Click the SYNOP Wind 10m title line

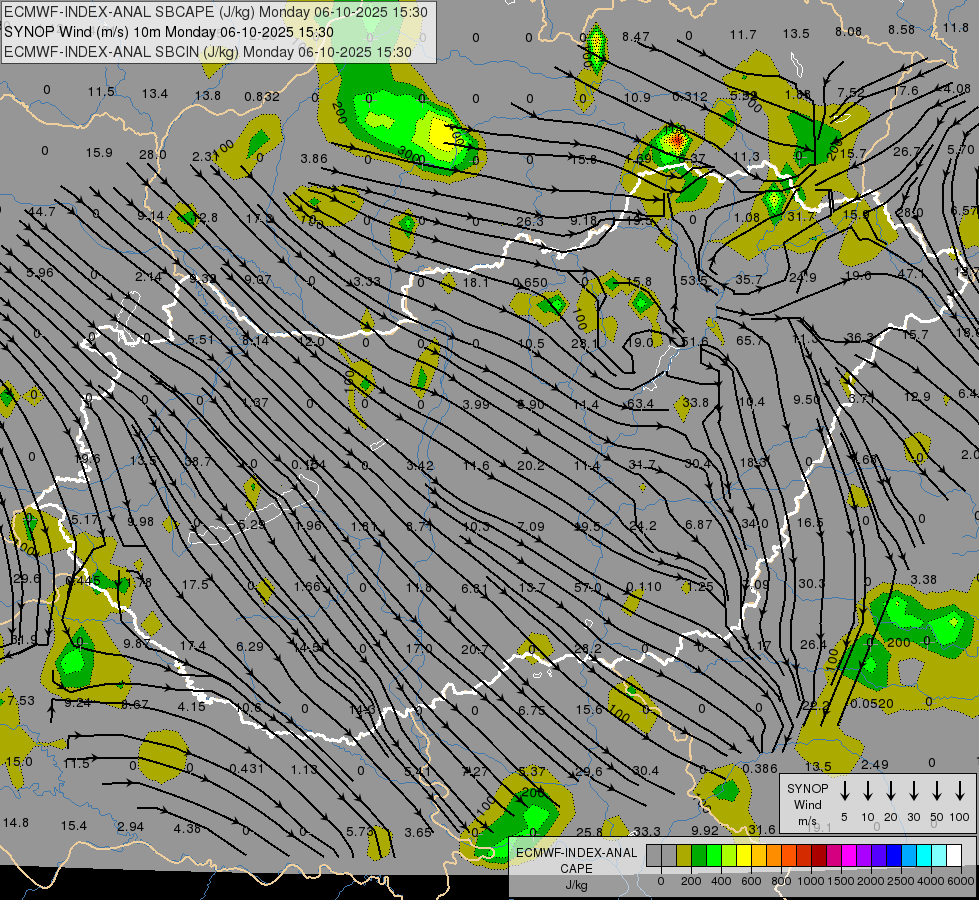pos(169,32)
